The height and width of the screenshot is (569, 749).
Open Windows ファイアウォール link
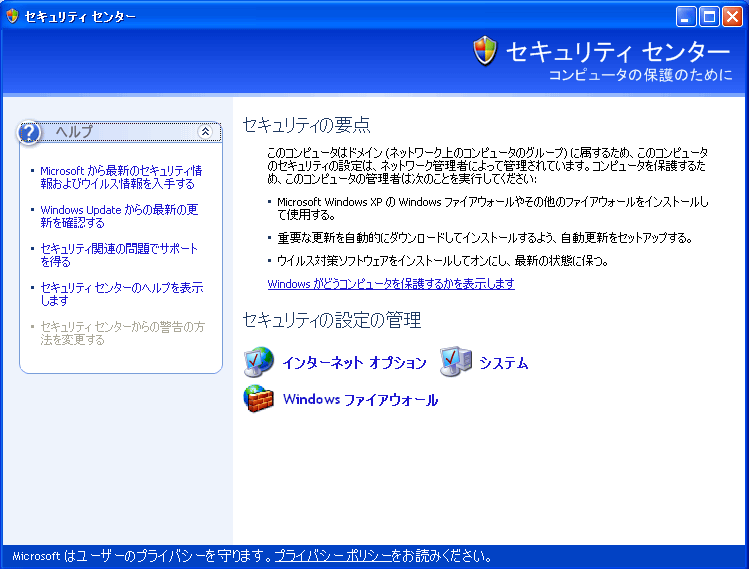pos(360,399)
